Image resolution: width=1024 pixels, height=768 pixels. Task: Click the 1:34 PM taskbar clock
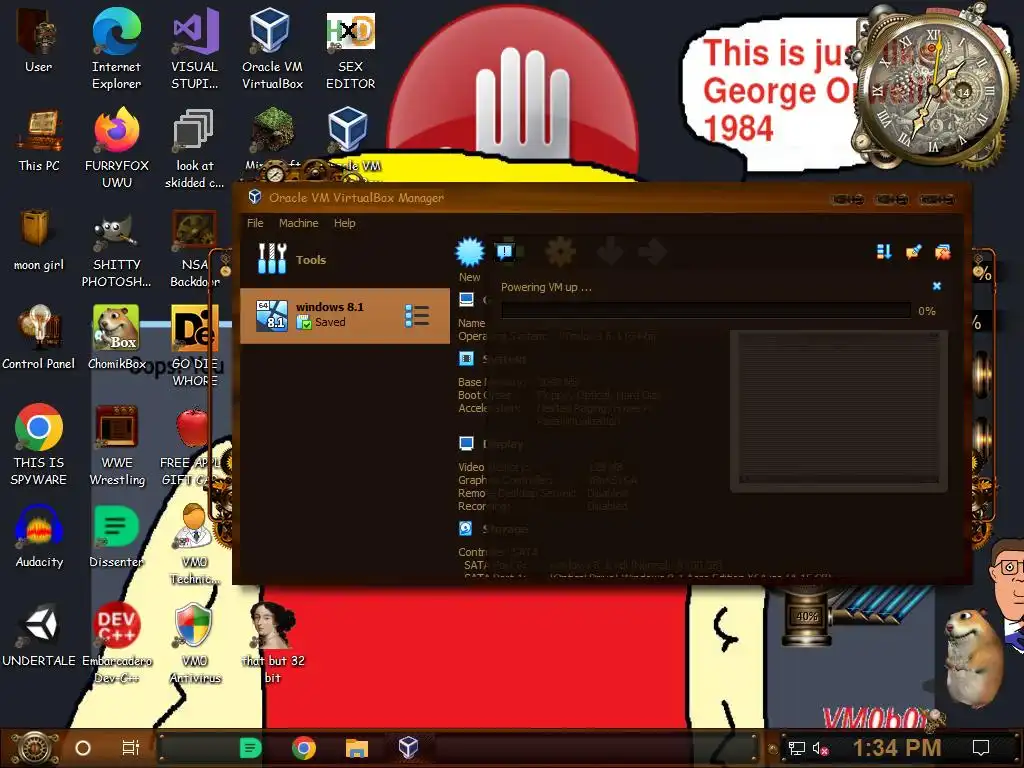[897, 748]
